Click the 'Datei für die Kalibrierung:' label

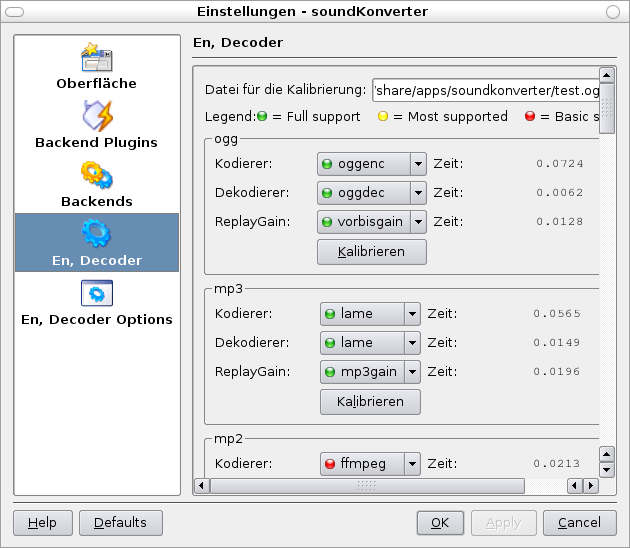pos(286,90)
